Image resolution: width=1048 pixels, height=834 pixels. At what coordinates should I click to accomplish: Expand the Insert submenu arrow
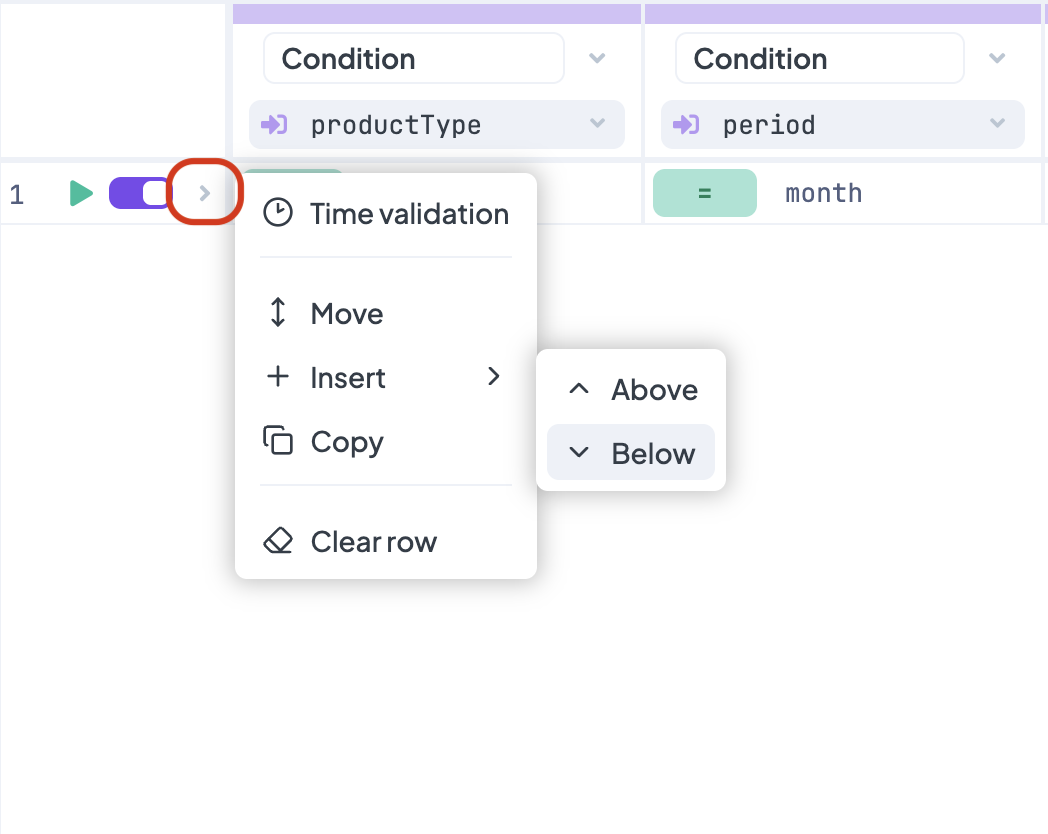coord(493,377)
